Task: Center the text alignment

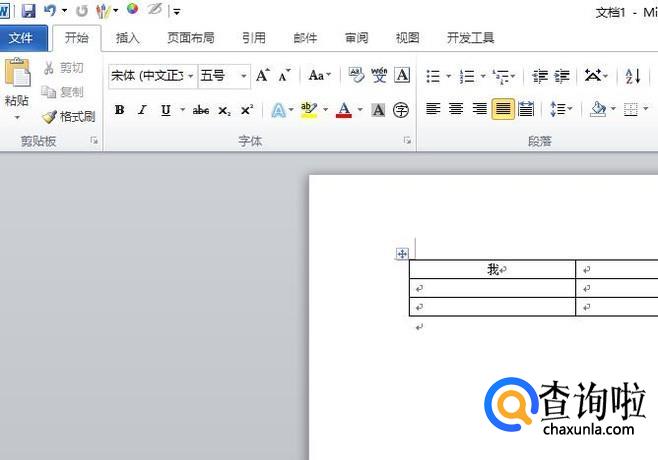Action: tap(456, 109)
